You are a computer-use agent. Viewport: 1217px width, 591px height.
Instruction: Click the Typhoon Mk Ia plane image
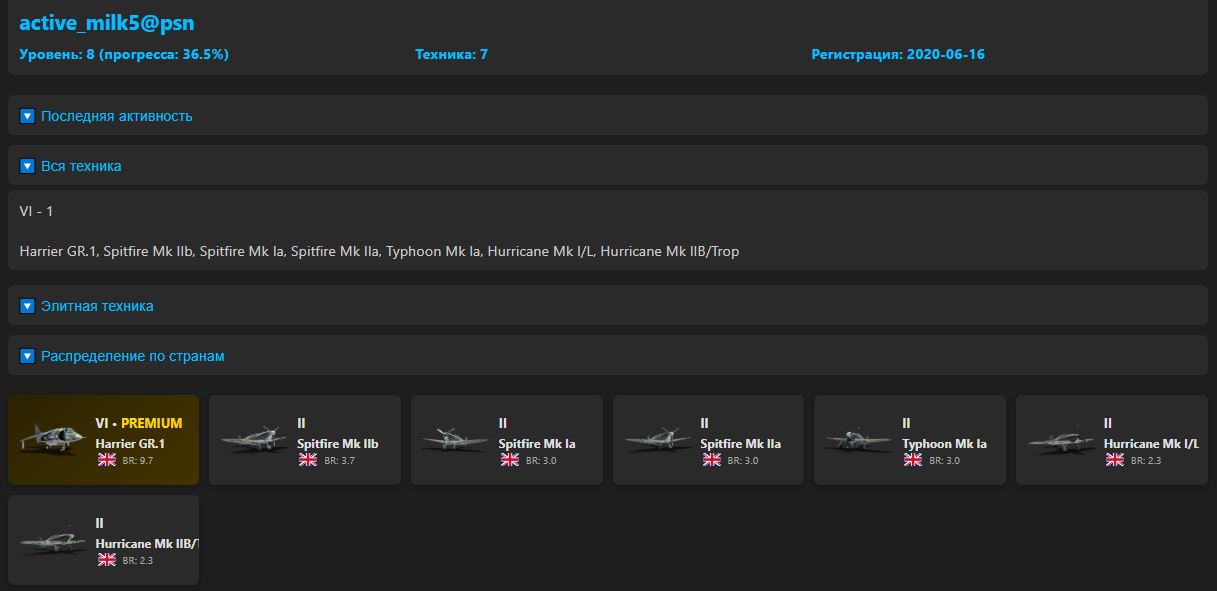click(858, 440)
